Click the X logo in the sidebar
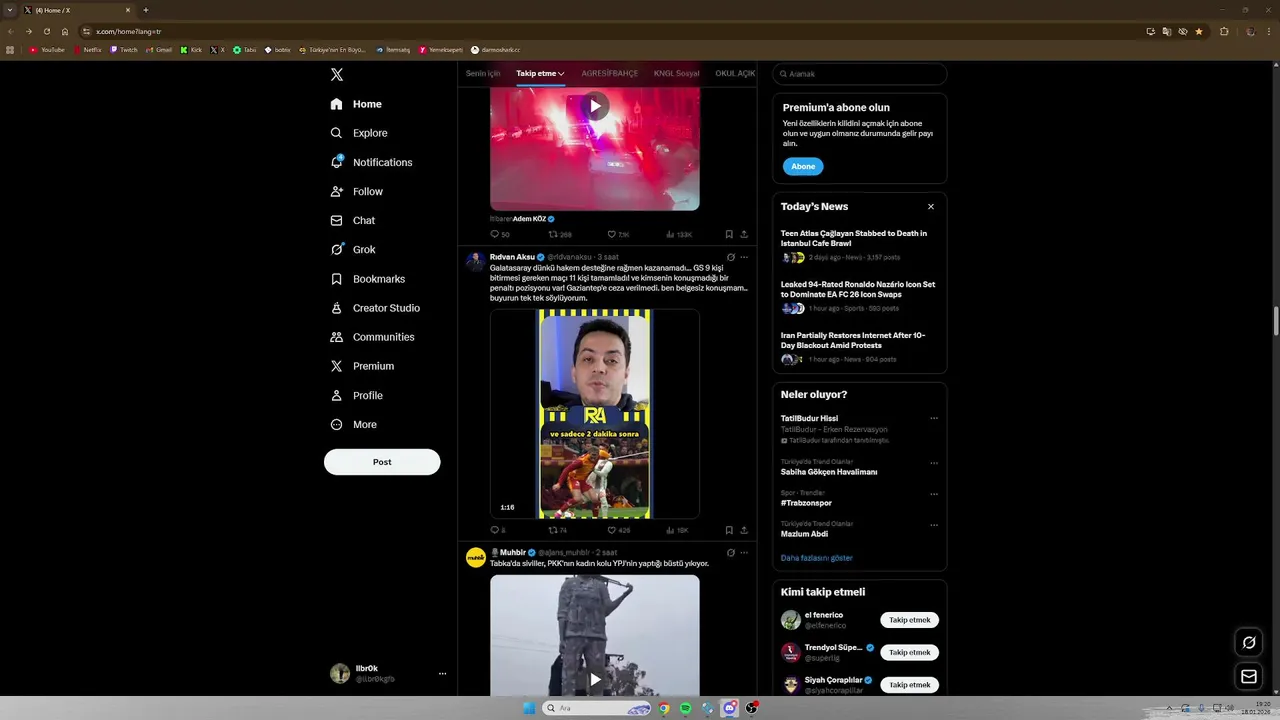The image size is (1280, 720). 337,75
